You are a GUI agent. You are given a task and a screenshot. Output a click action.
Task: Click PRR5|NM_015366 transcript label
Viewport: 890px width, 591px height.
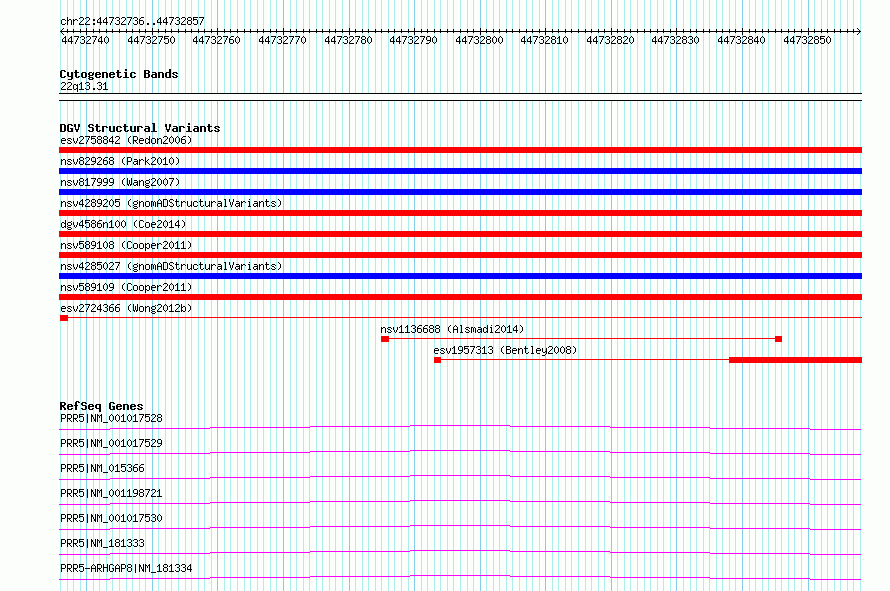tap(102, 468)
